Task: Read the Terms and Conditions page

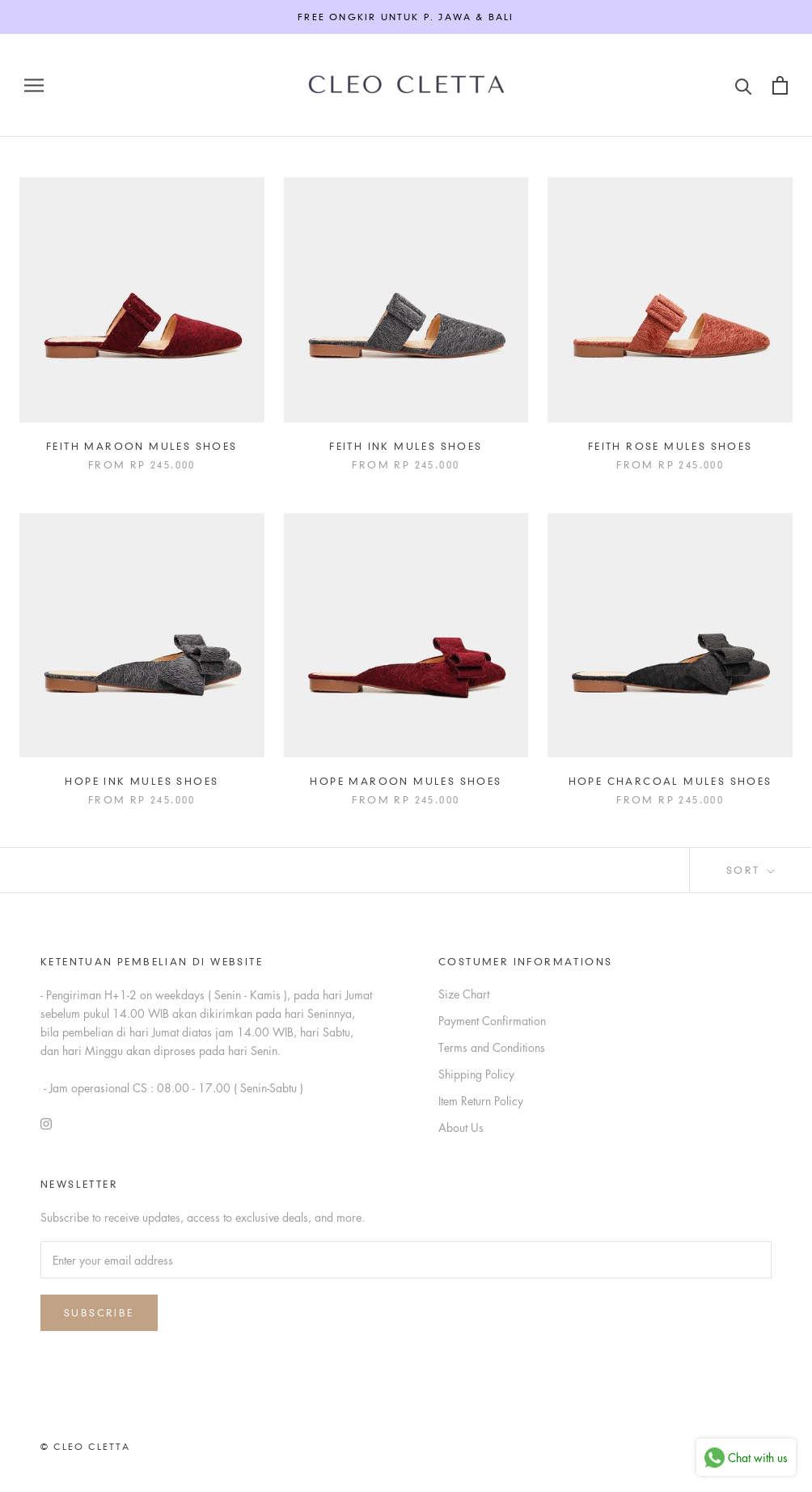Action: [x=491, y=1048]
